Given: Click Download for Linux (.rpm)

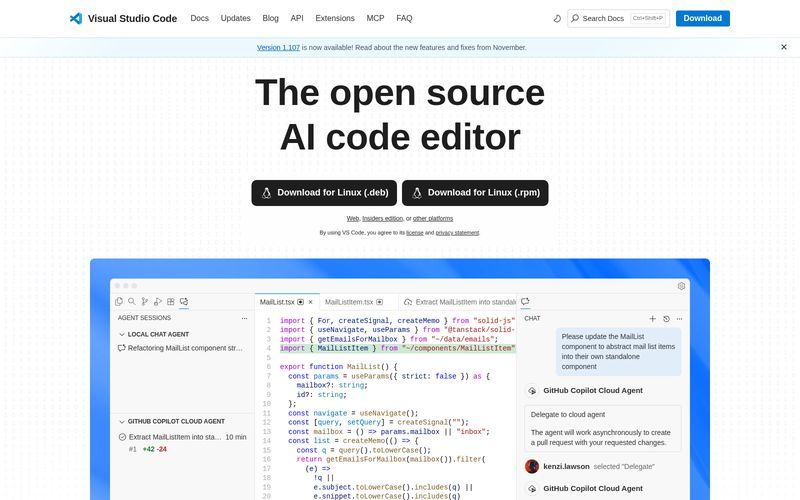Looking at the screenshot, I should [475, 193].
